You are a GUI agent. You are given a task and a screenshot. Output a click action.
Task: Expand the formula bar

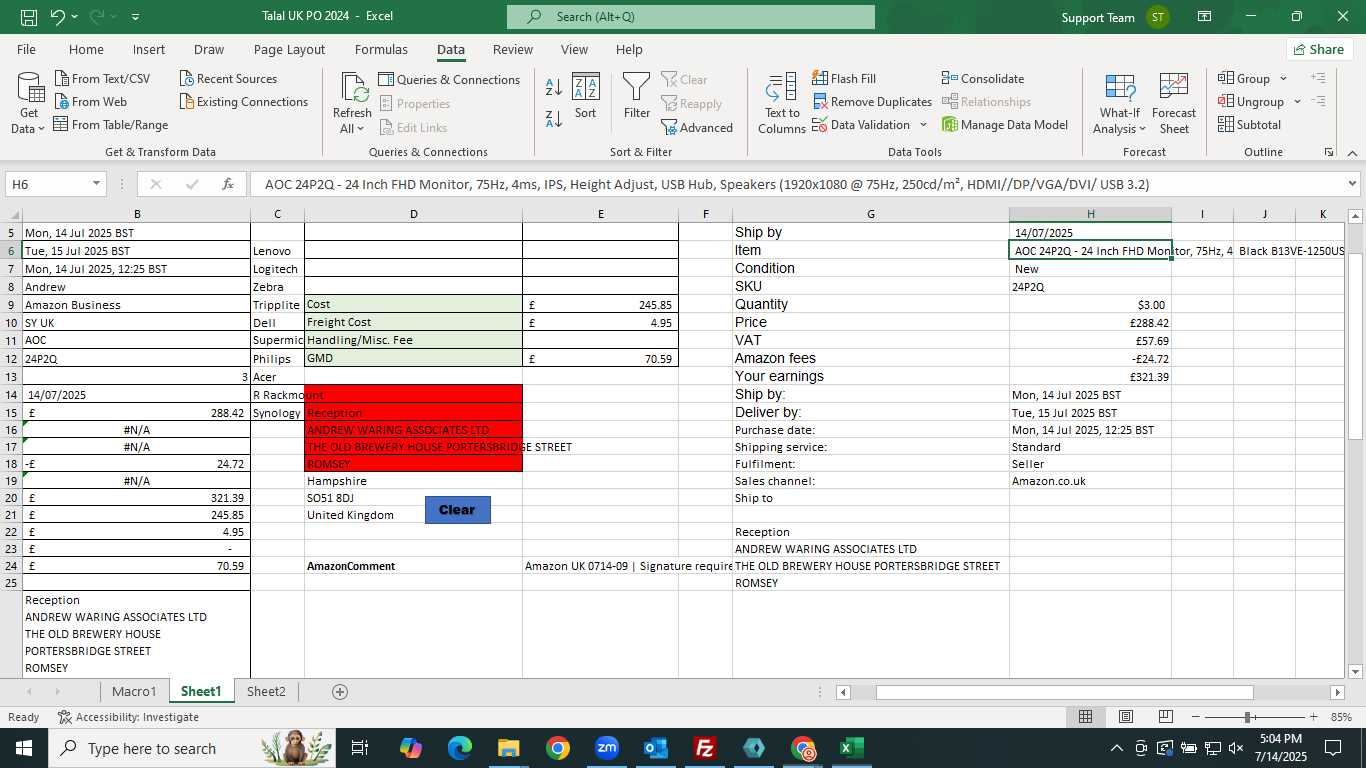[1352, 184]
